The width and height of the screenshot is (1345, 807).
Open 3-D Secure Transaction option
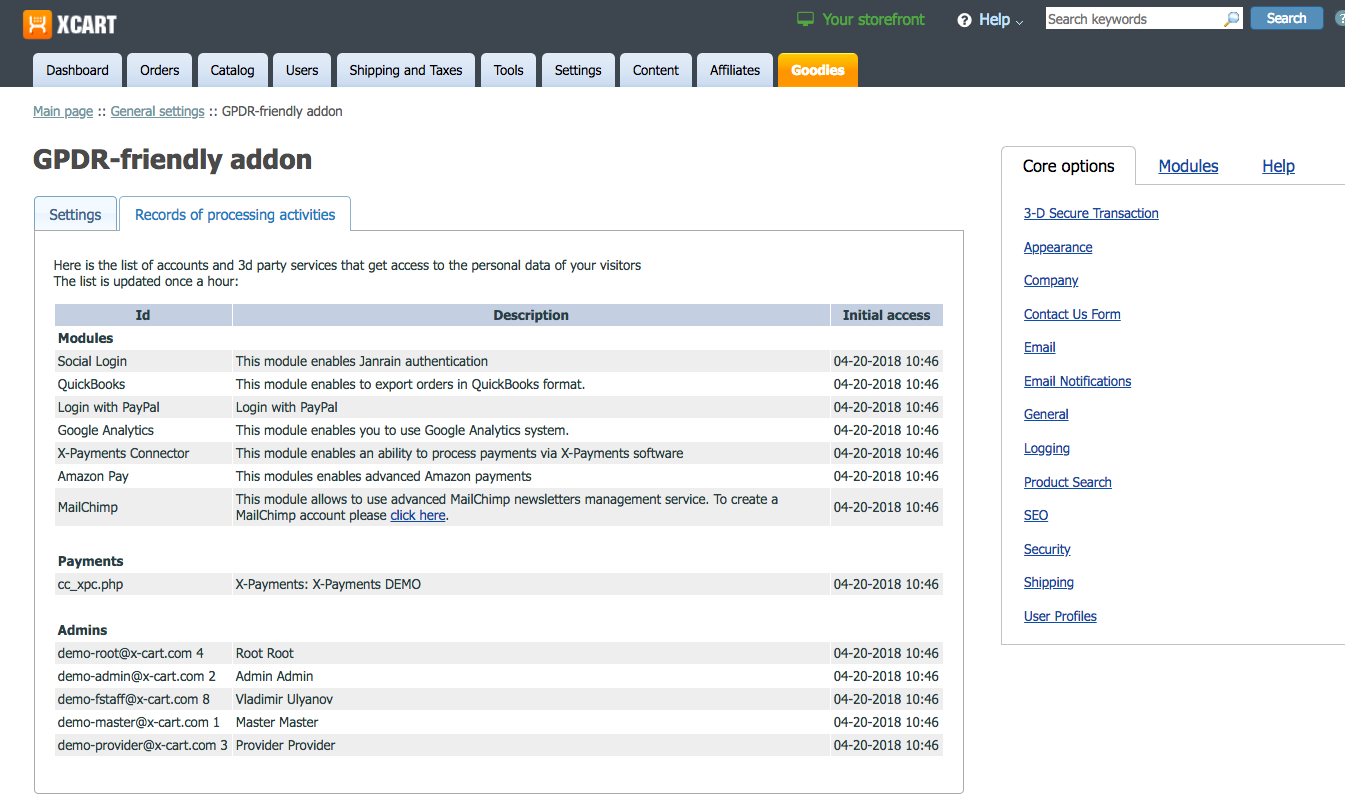tap(1091, 213)
